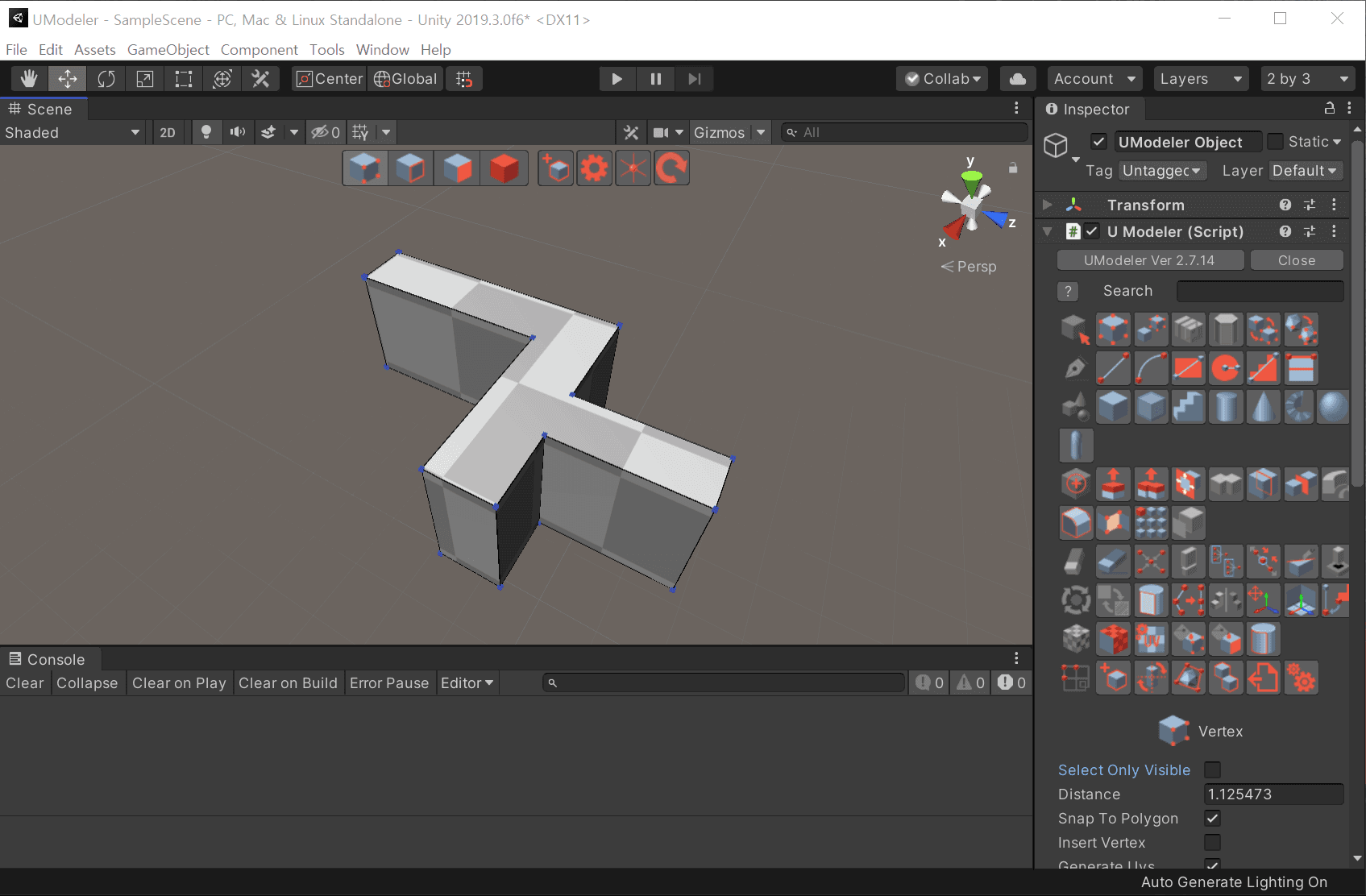Open the 2 by 3 layout dropdown

(1306, 79)
